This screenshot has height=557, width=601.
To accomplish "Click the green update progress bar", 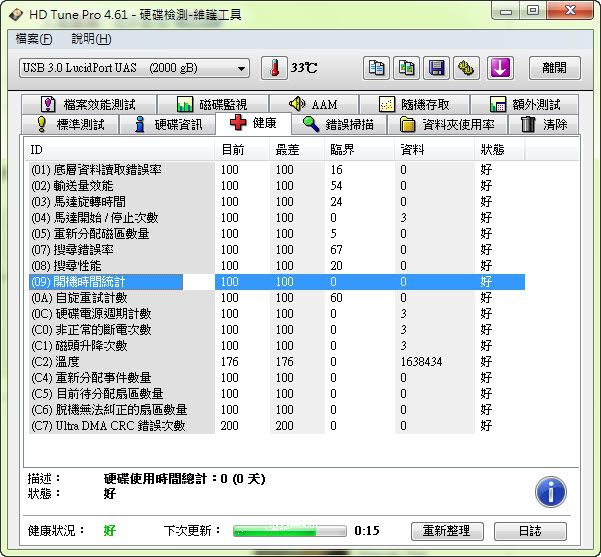I will (x=288, y=531).
